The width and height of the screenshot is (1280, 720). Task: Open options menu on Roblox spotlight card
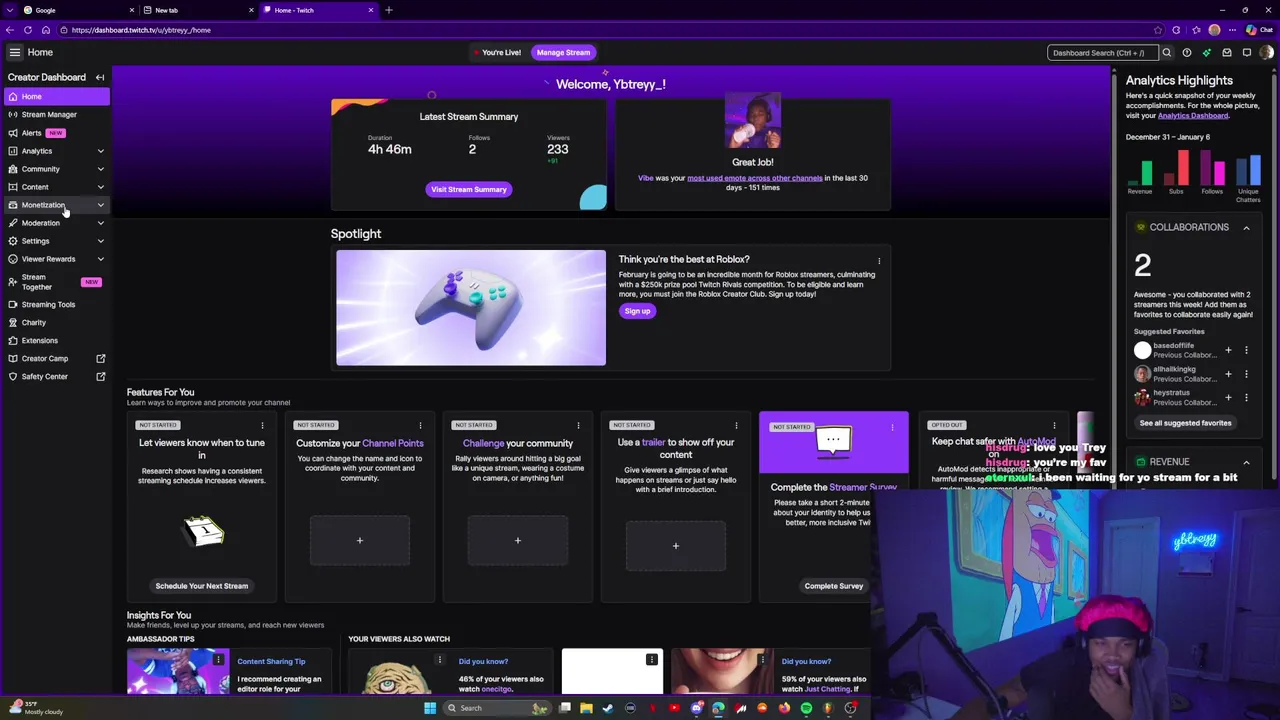point(879,261)
